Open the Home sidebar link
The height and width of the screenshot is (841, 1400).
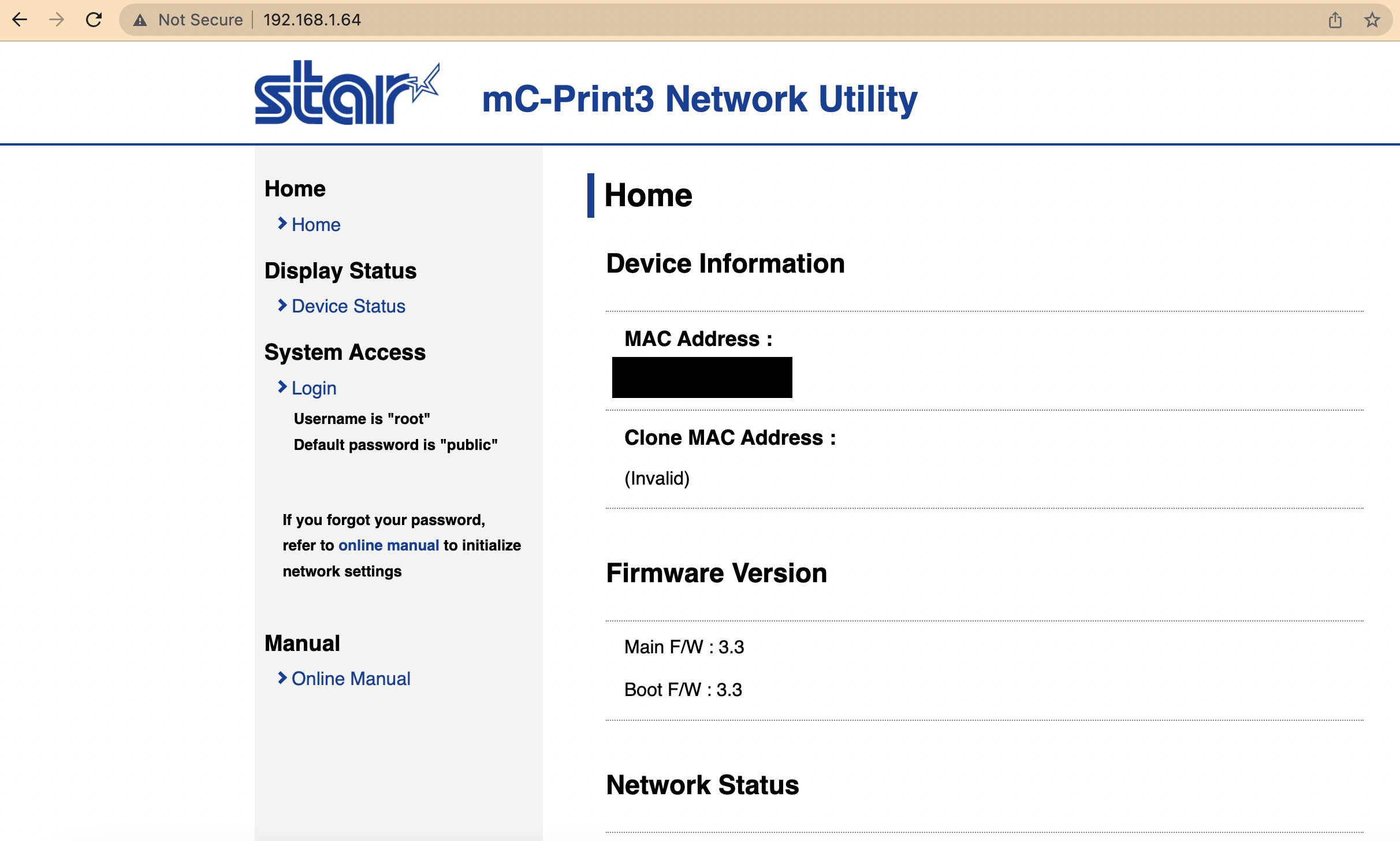click(x=316, y=225)
